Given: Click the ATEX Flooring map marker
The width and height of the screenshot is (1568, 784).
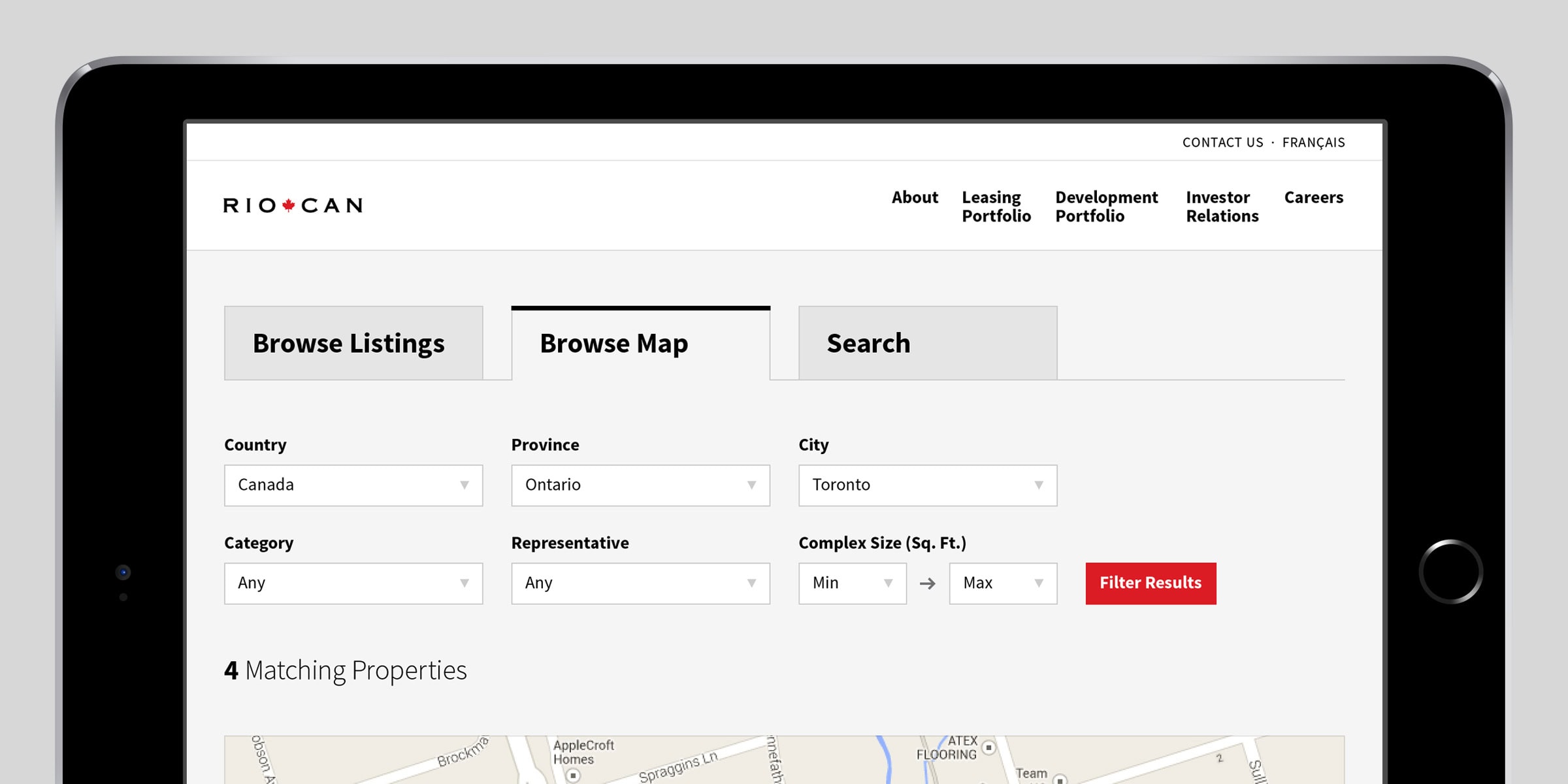Looking at the screenshot, I should 988,747.
